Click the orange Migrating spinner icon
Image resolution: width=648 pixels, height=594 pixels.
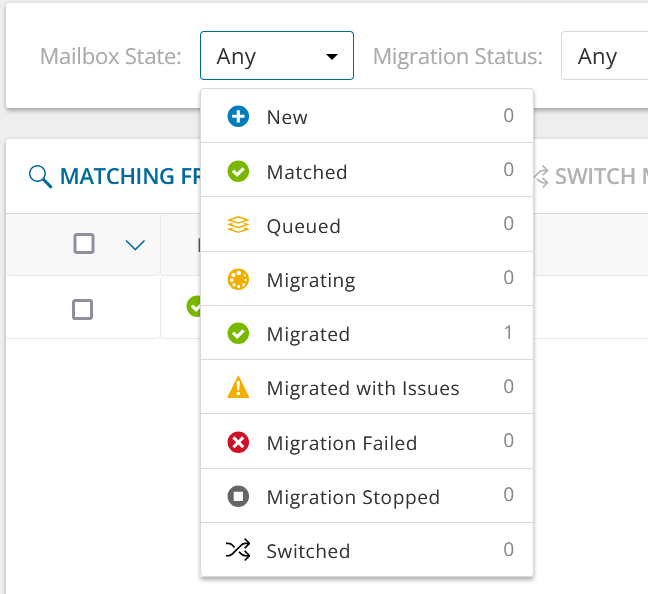(238, 280)
